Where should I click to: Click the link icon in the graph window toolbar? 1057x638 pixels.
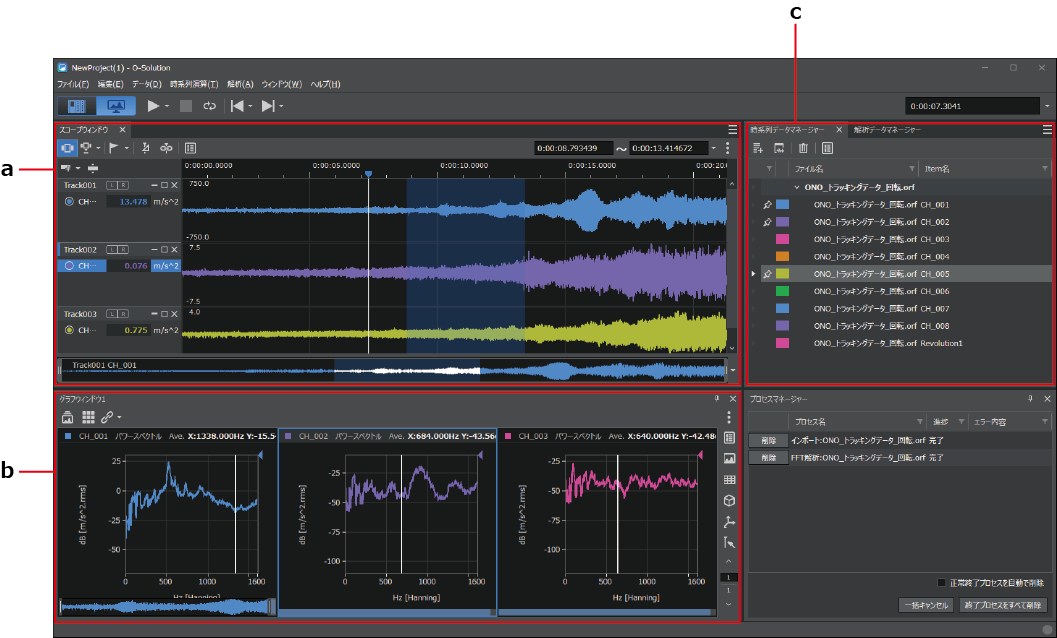click(106, 416)
